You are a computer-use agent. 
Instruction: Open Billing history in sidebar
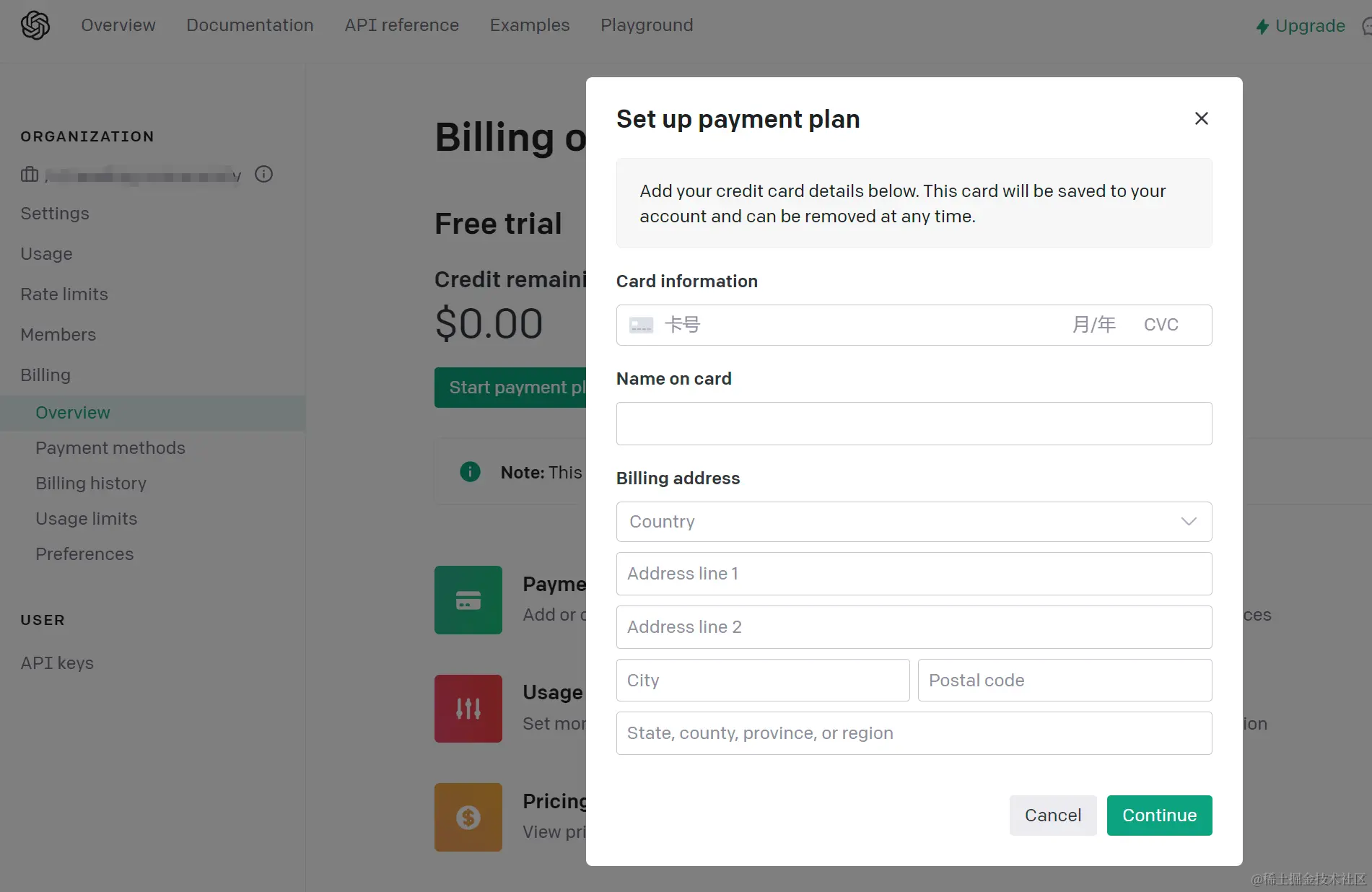[91, 484]
